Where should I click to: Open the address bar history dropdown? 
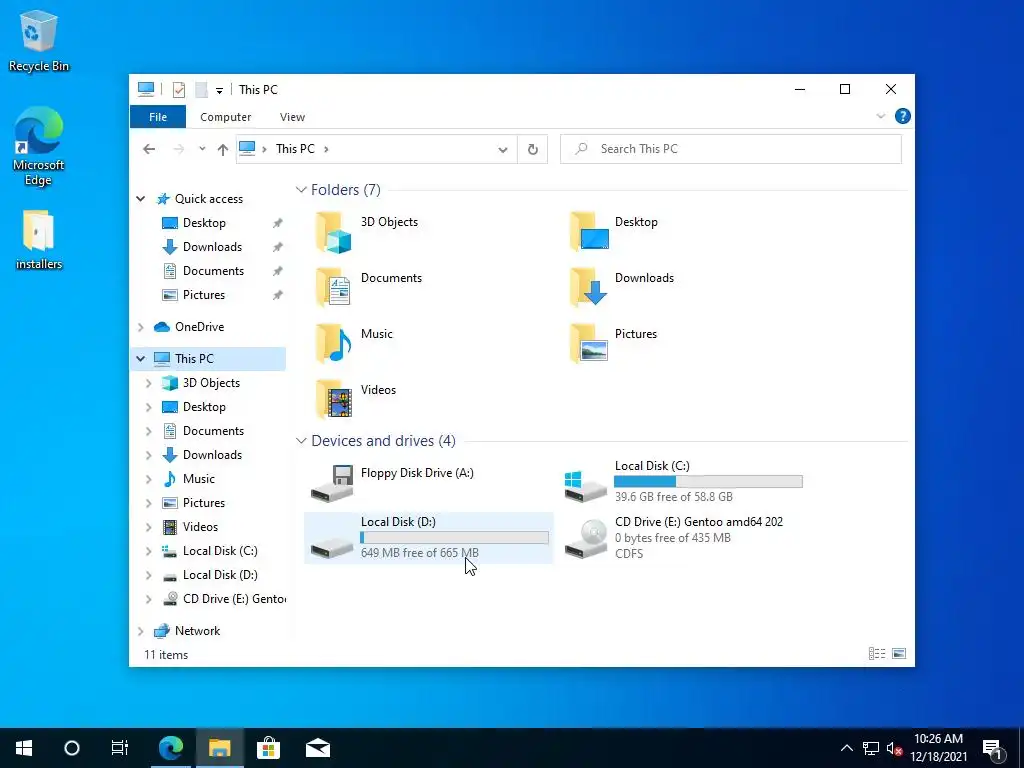(x=502, y=150)
